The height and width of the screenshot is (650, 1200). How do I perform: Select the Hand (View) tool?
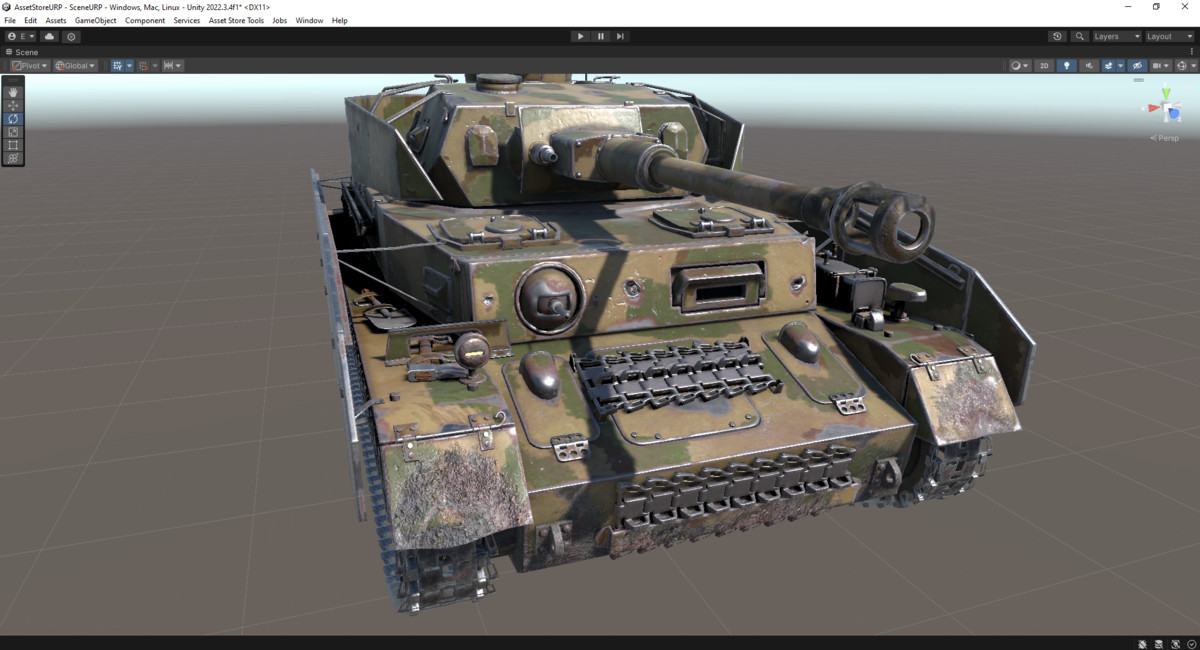(x=13, y=92)
